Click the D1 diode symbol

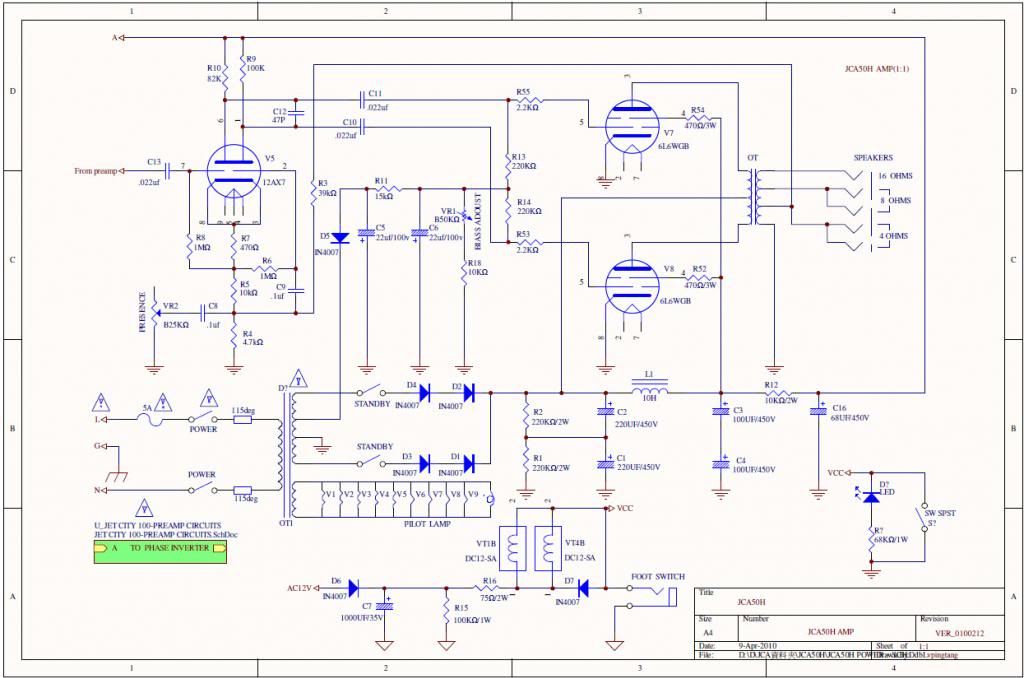[x=468, y=464]
